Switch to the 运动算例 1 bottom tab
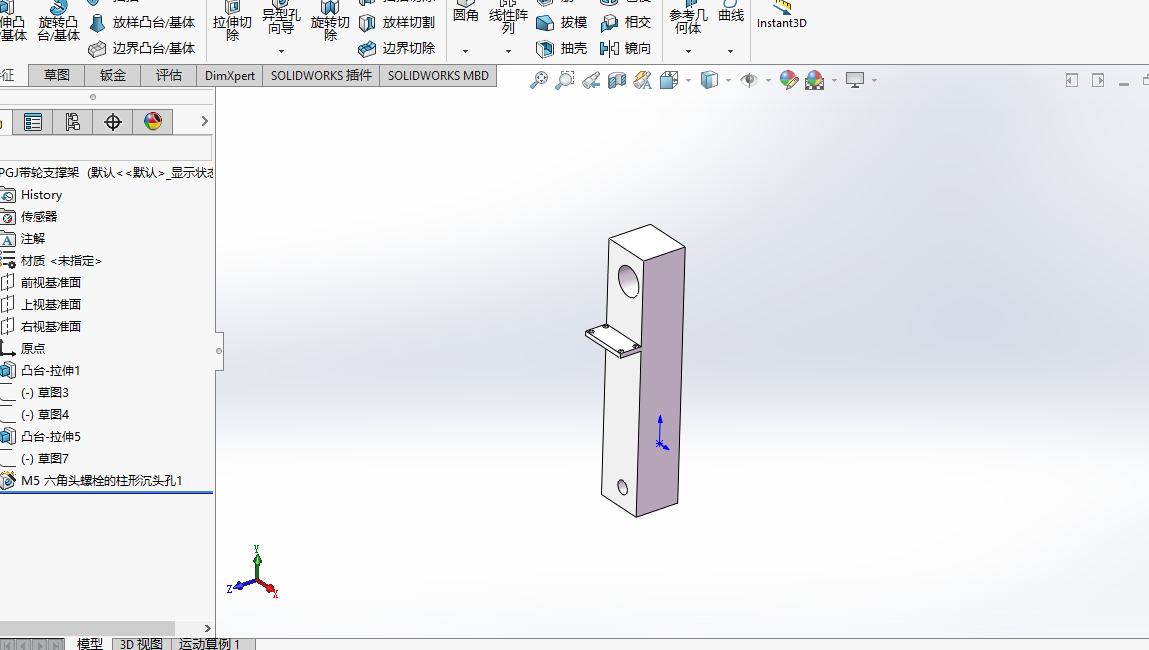Image resolution: width=1149 pixels, height=650 pixels. 212,643
